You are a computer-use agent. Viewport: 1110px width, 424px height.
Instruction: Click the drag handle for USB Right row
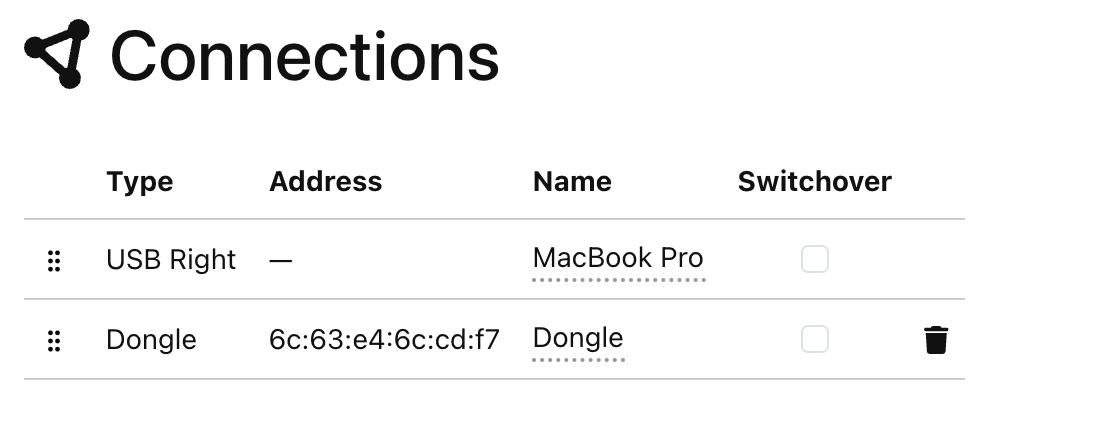pyautogui.click(x=54, y=261)
